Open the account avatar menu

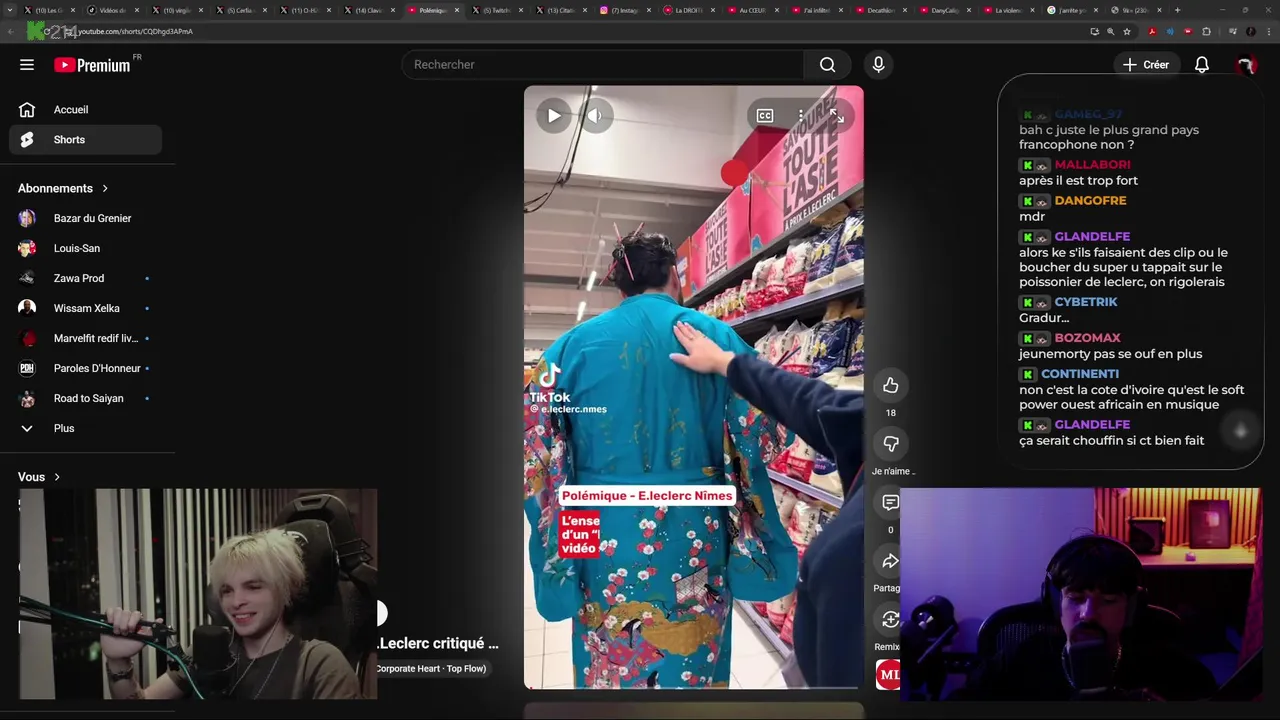[x=1246, y=65]
